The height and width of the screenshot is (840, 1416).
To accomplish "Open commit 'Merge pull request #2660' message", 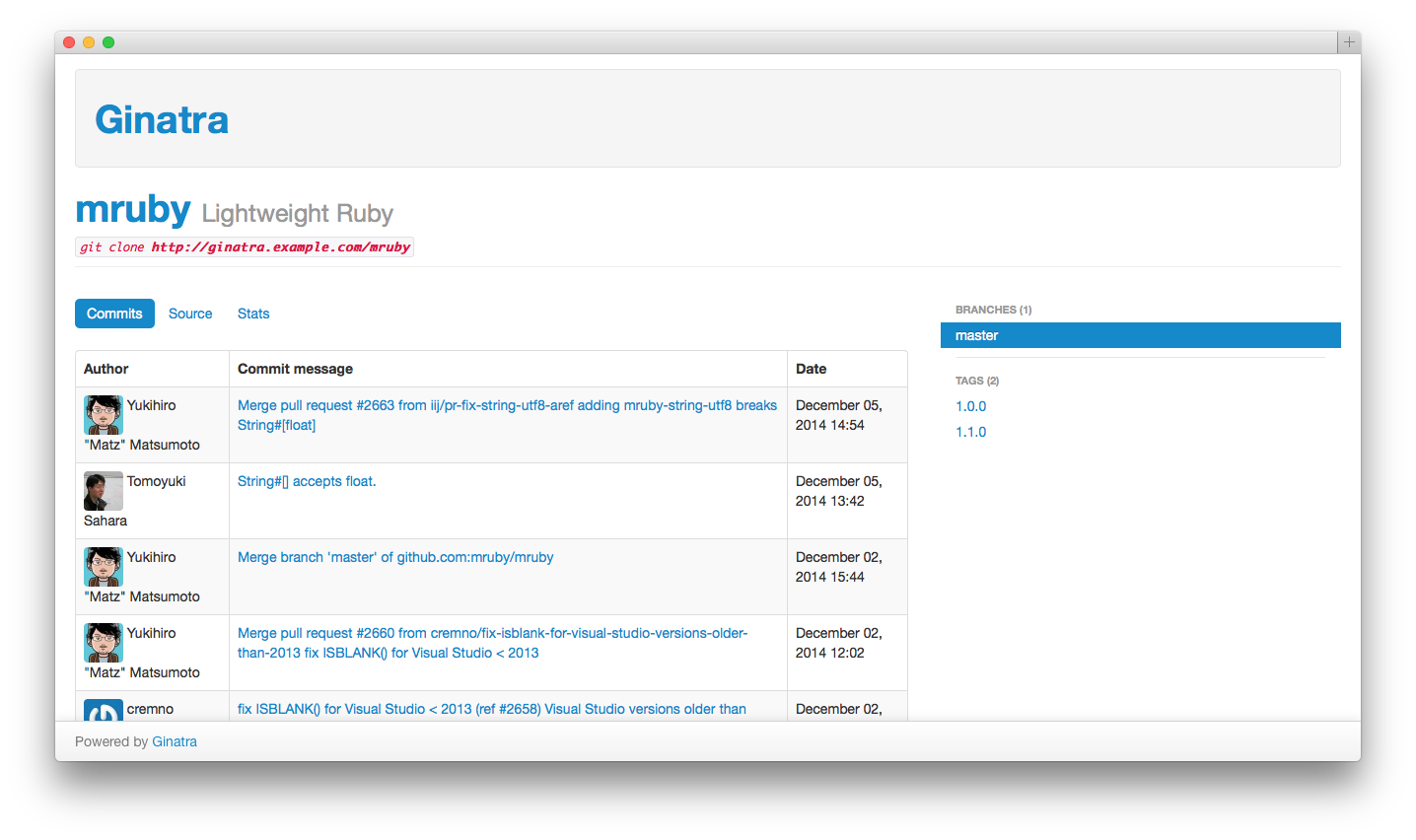I will [x=492, y=643].
